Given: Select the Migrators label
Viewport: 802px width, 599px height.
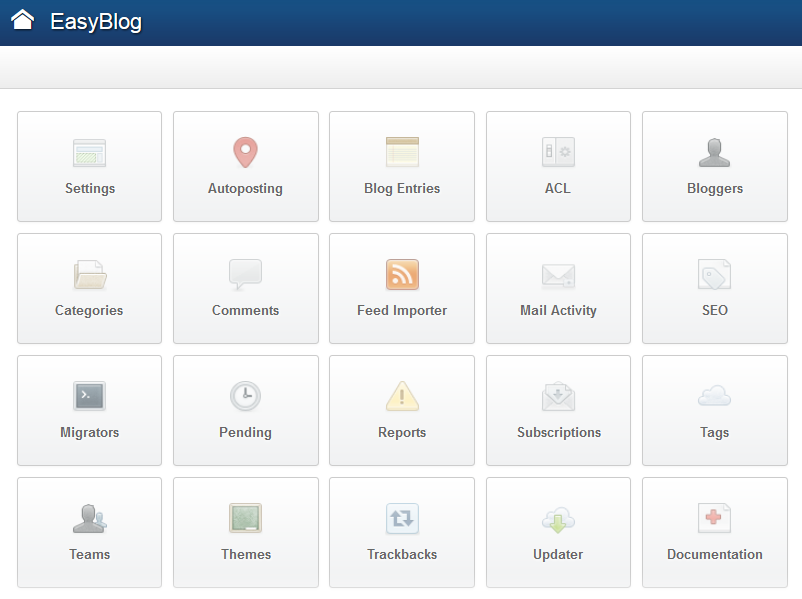Looking at the screenshot, I should point(90,433).
